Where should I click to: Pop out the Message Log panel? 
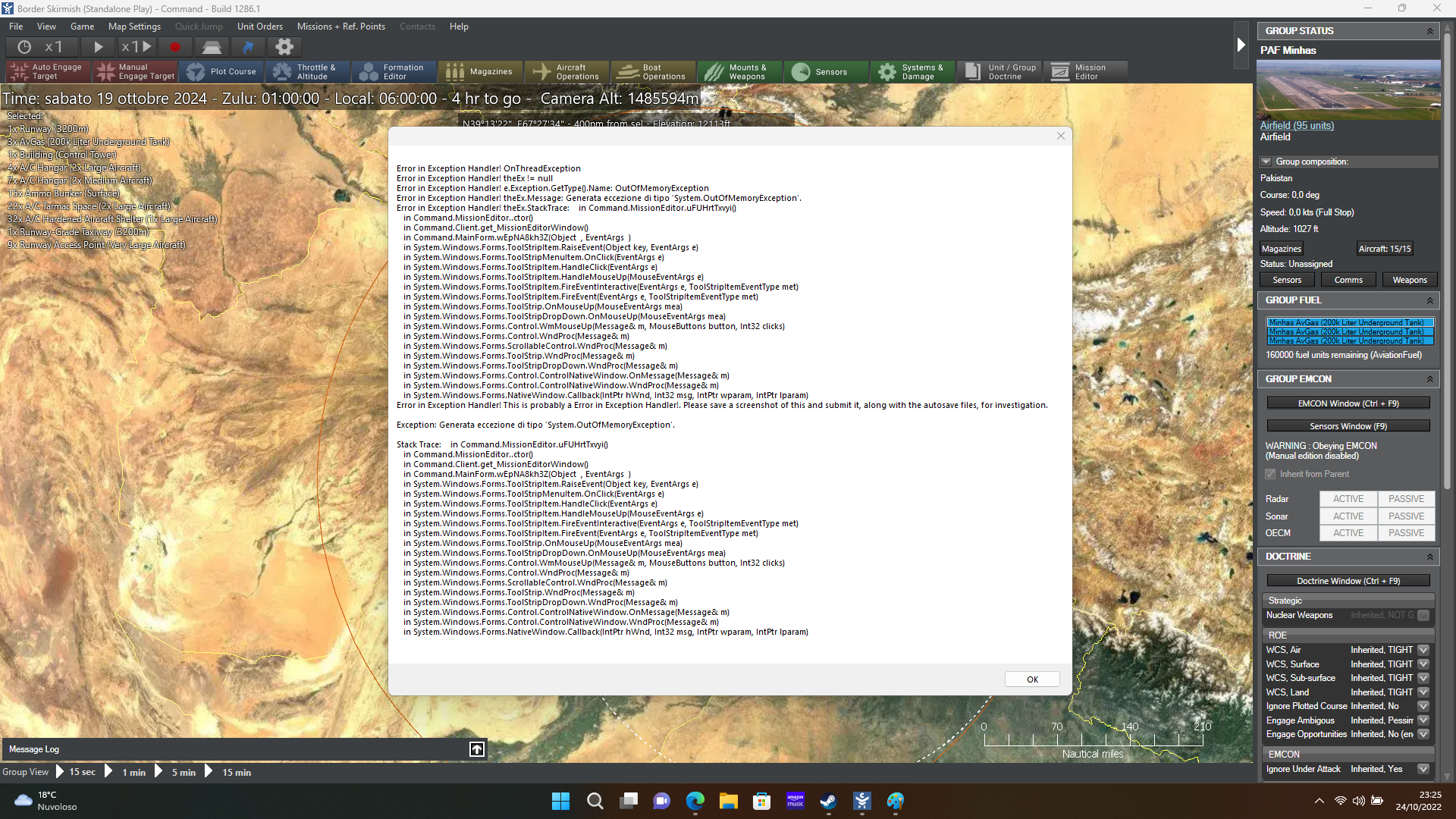477,749
